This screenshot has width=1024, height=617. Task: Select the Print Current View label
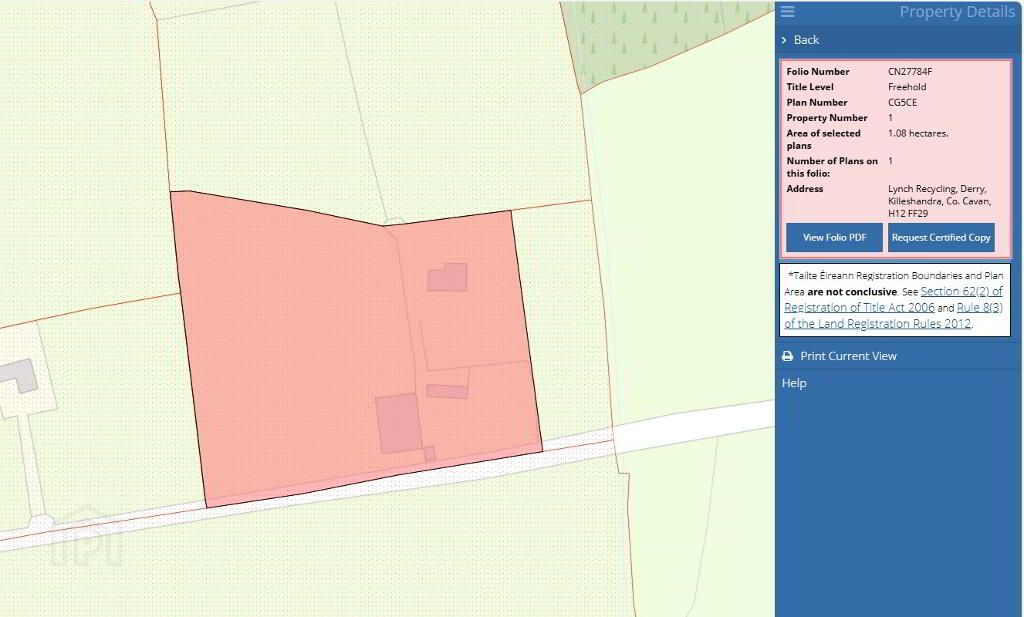tap(848, 356)
